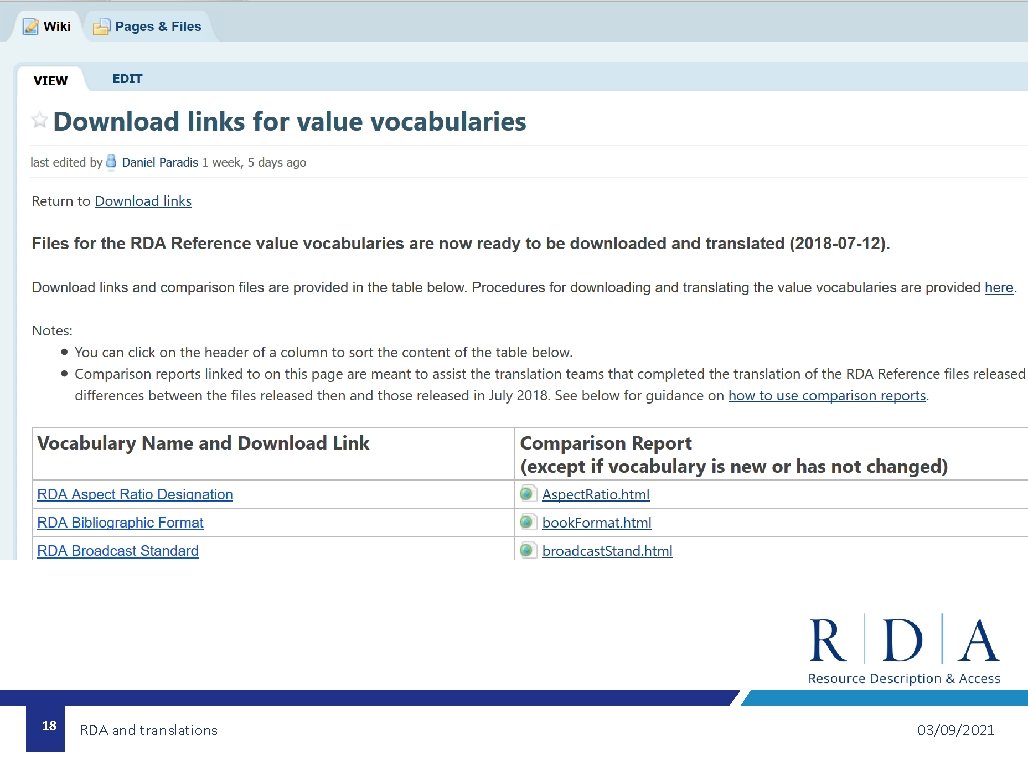Click the footer date 03/09/2021
The image size is (1028, 771).
[x=955, y=730]
